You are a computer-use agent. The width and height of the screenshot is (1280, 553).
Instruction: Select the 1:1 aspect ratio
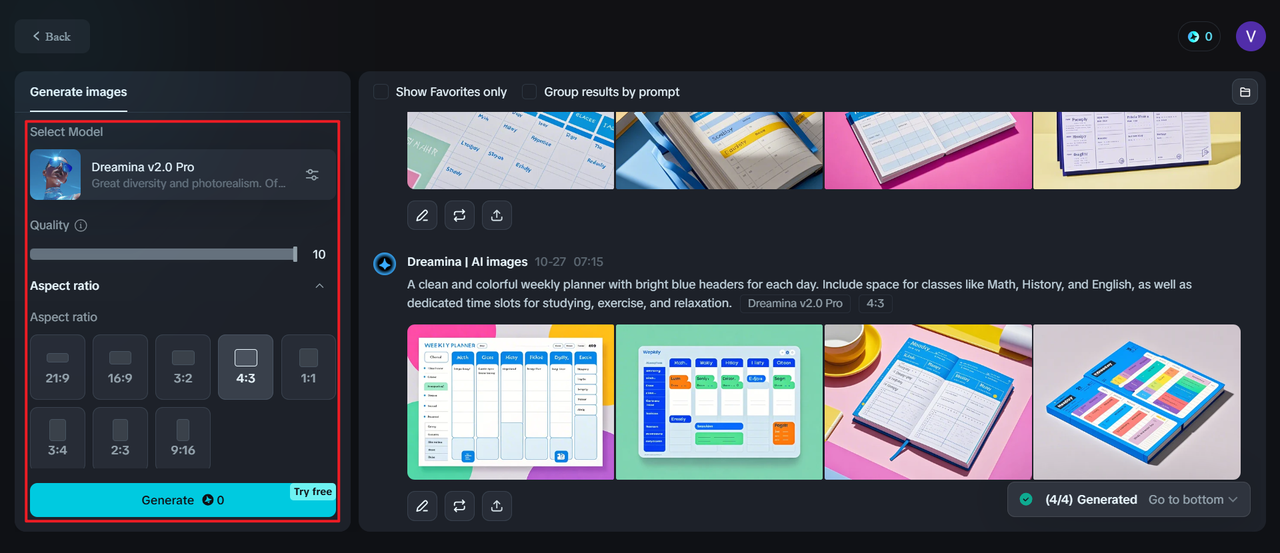click(x=309, y=367)
